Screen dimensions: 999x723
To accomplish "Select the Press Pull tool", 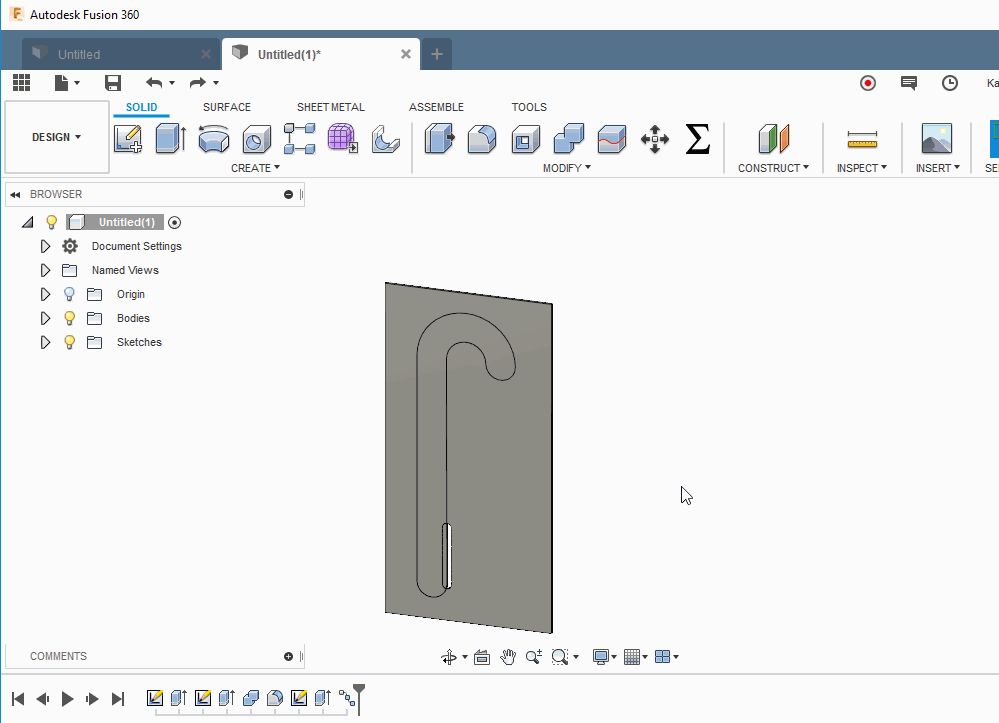I will (440, 139).
